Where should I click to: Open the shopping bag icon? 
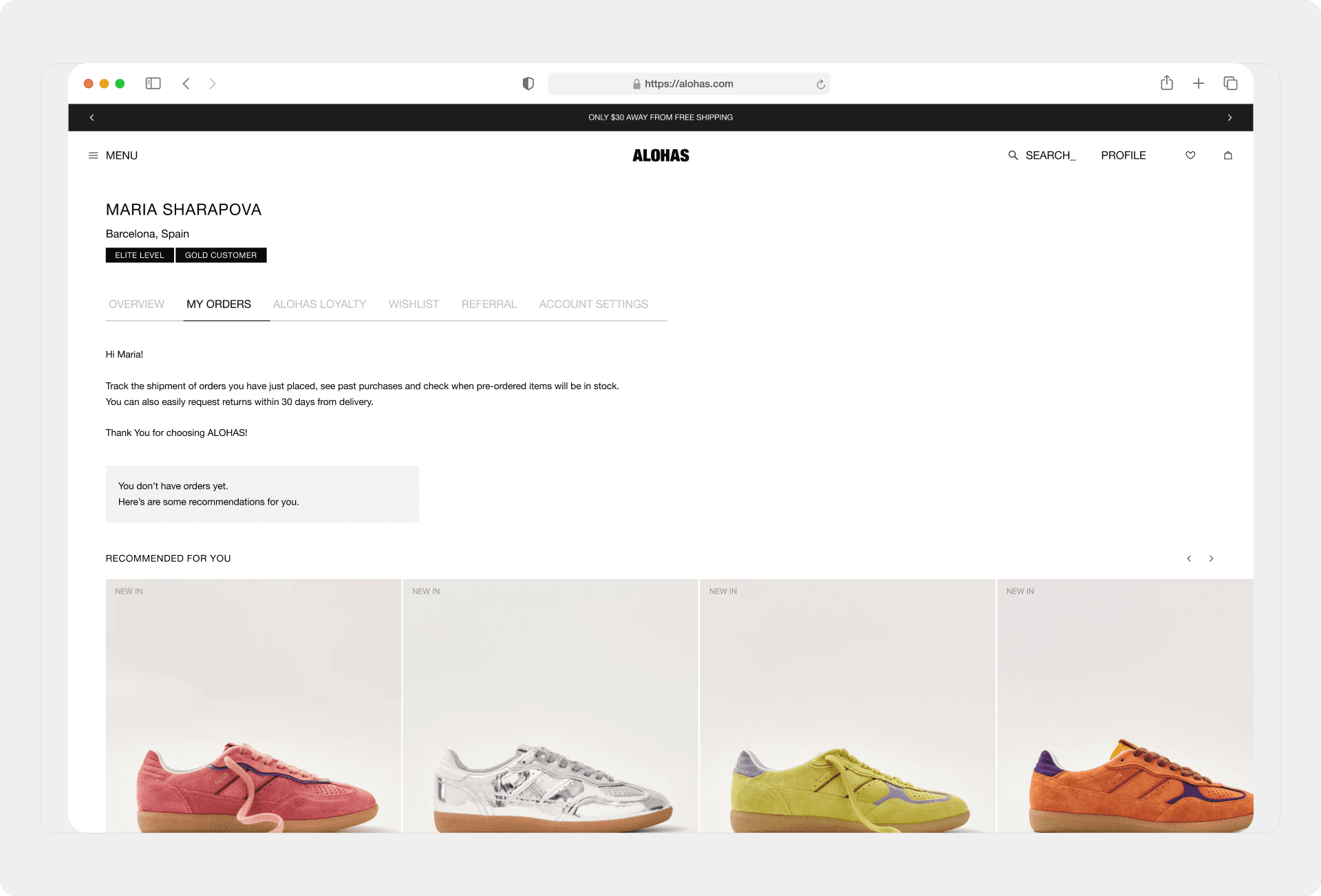pyautogui.click(x=1228, y=155)
